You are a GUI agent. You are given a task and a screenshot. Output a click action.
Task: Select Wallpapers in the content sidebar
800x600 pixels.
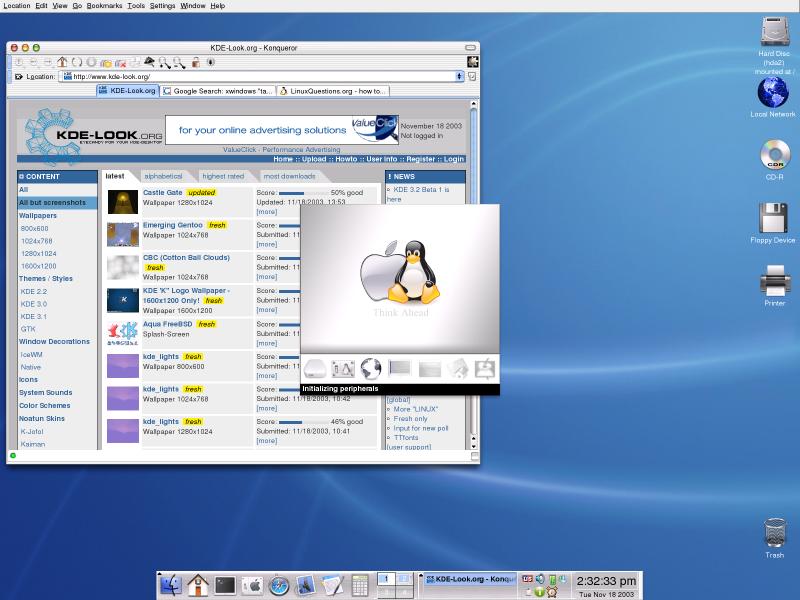coord(38,215)
